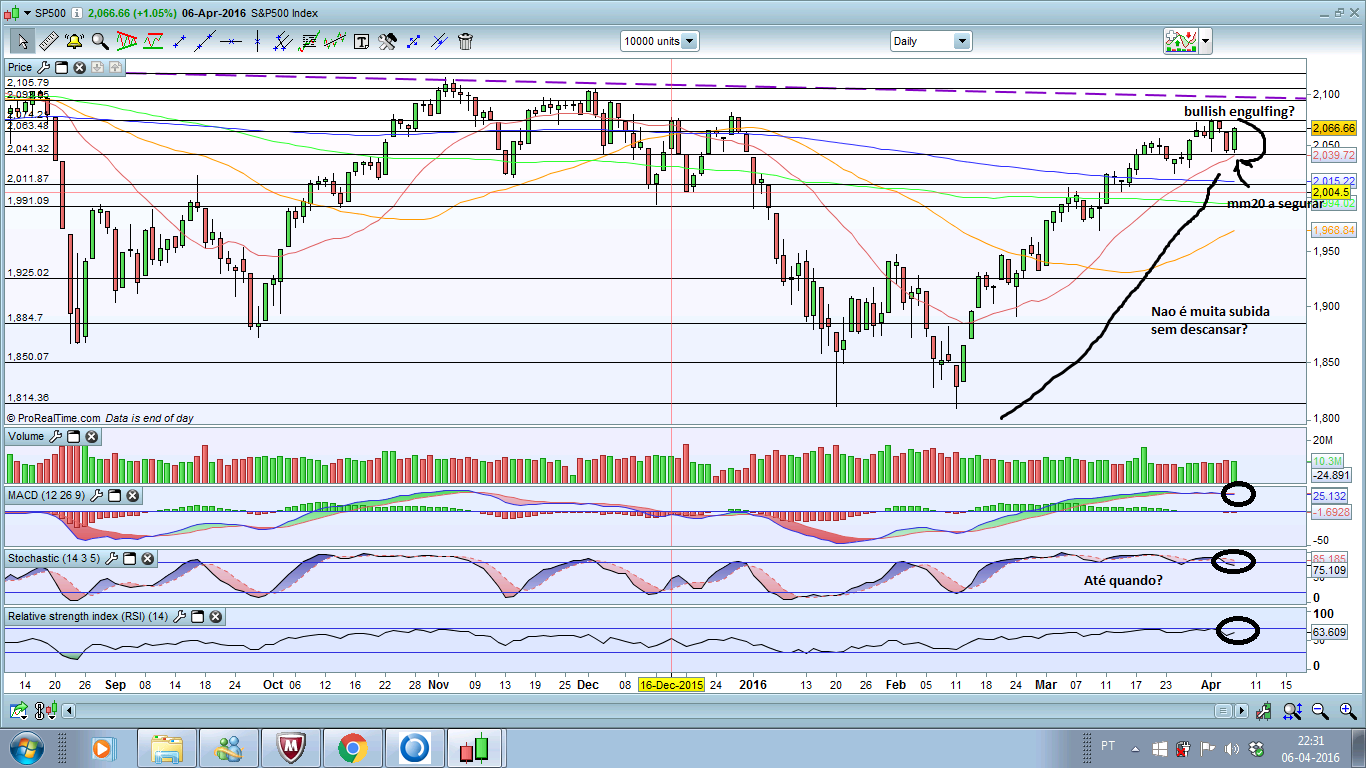1366x768 pixels.
Task: Expand the dropdown arrow beside SP500 symbol
Action: pyautogui.click(x=25, y=13)
